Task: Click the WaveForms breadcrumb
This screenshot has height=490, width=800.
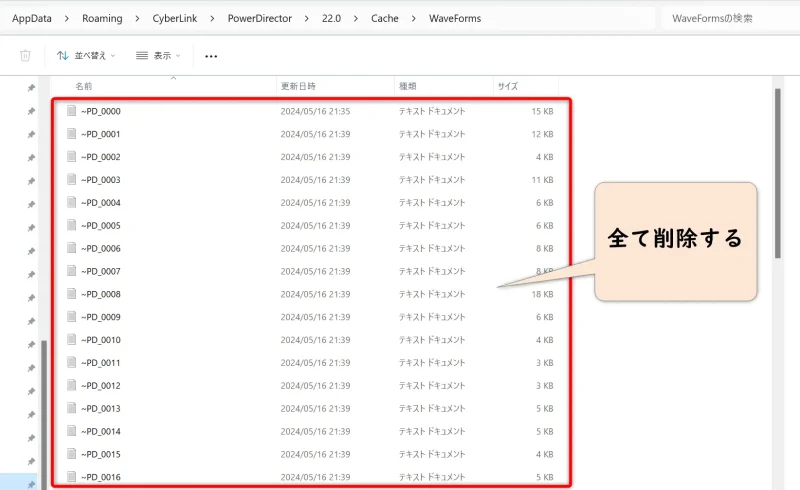Action: pyautogui.click(x=455, y=18)
